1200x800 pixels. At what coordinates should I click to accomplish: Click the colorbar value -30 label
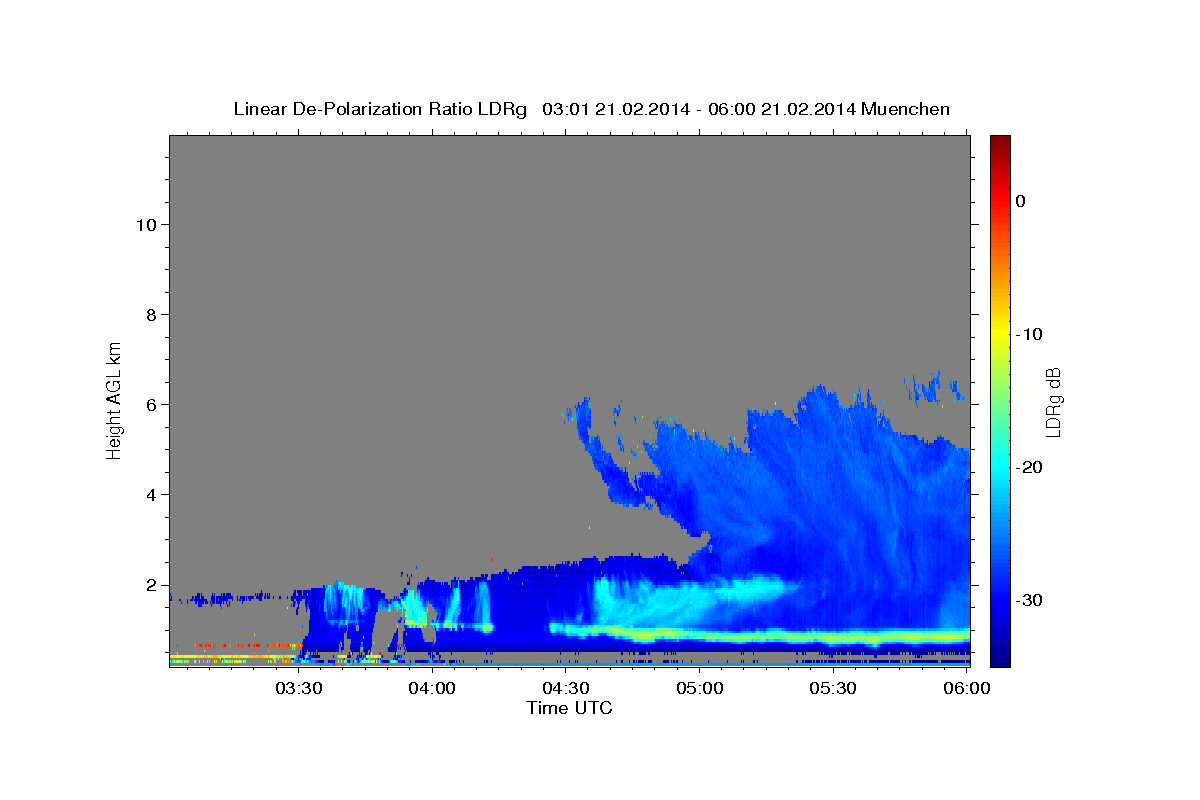click(1029, 600)
